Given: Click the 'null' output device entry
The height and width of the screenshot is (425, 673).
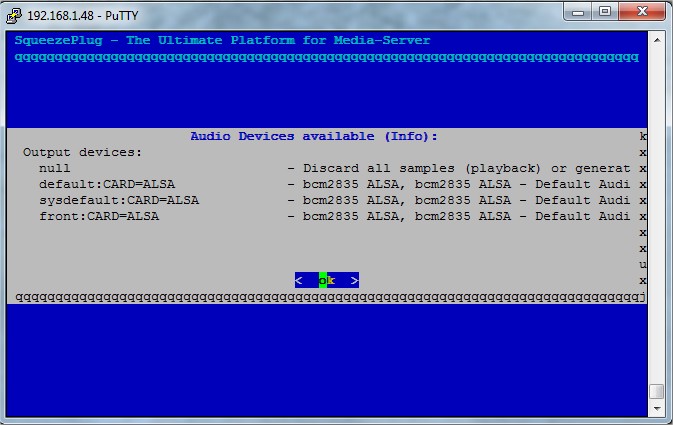Looking at the screenshot, I should click(x=55, y=168).
